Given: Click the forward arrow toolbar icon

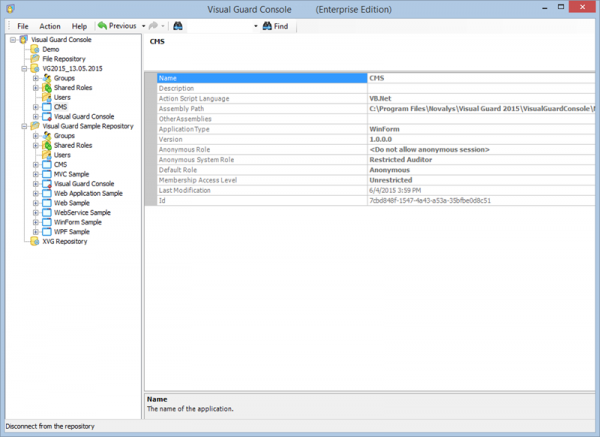Looking at the screenshot, I should click(153, 26).
